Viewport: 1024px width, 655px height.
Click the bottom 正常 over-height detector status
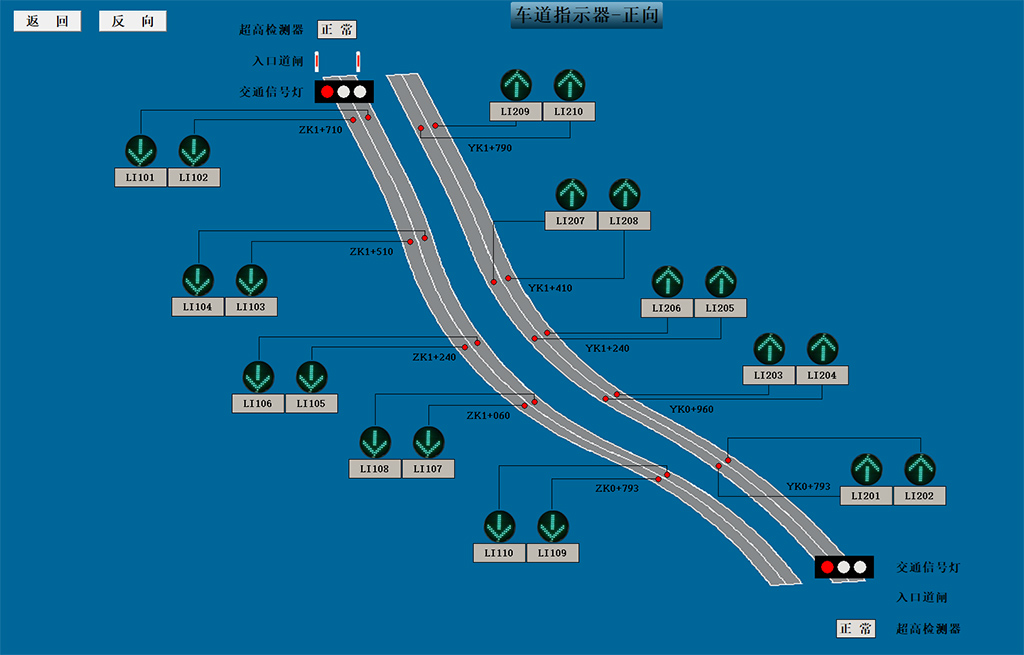tap(856, 629)
